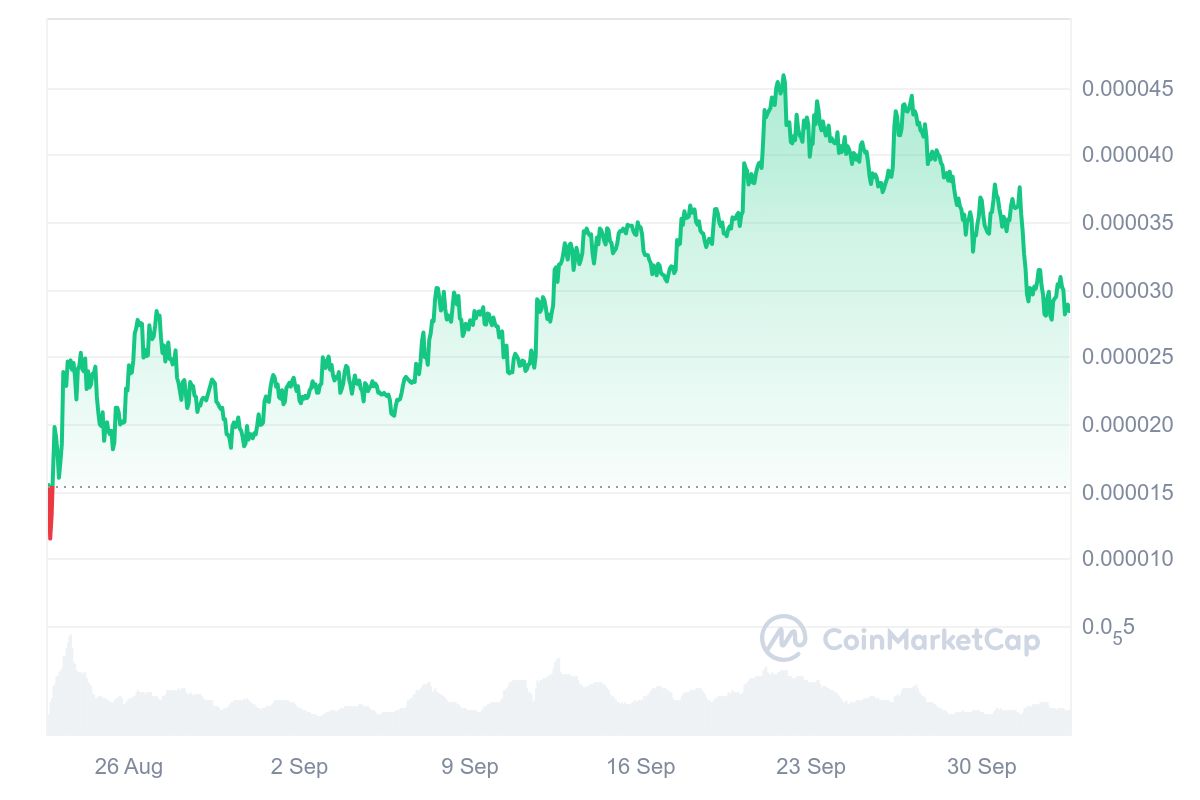This screenshot has width=1200, height=800.
Task: Click the 9 Sep axis label
Action: (x=469, y=767)
